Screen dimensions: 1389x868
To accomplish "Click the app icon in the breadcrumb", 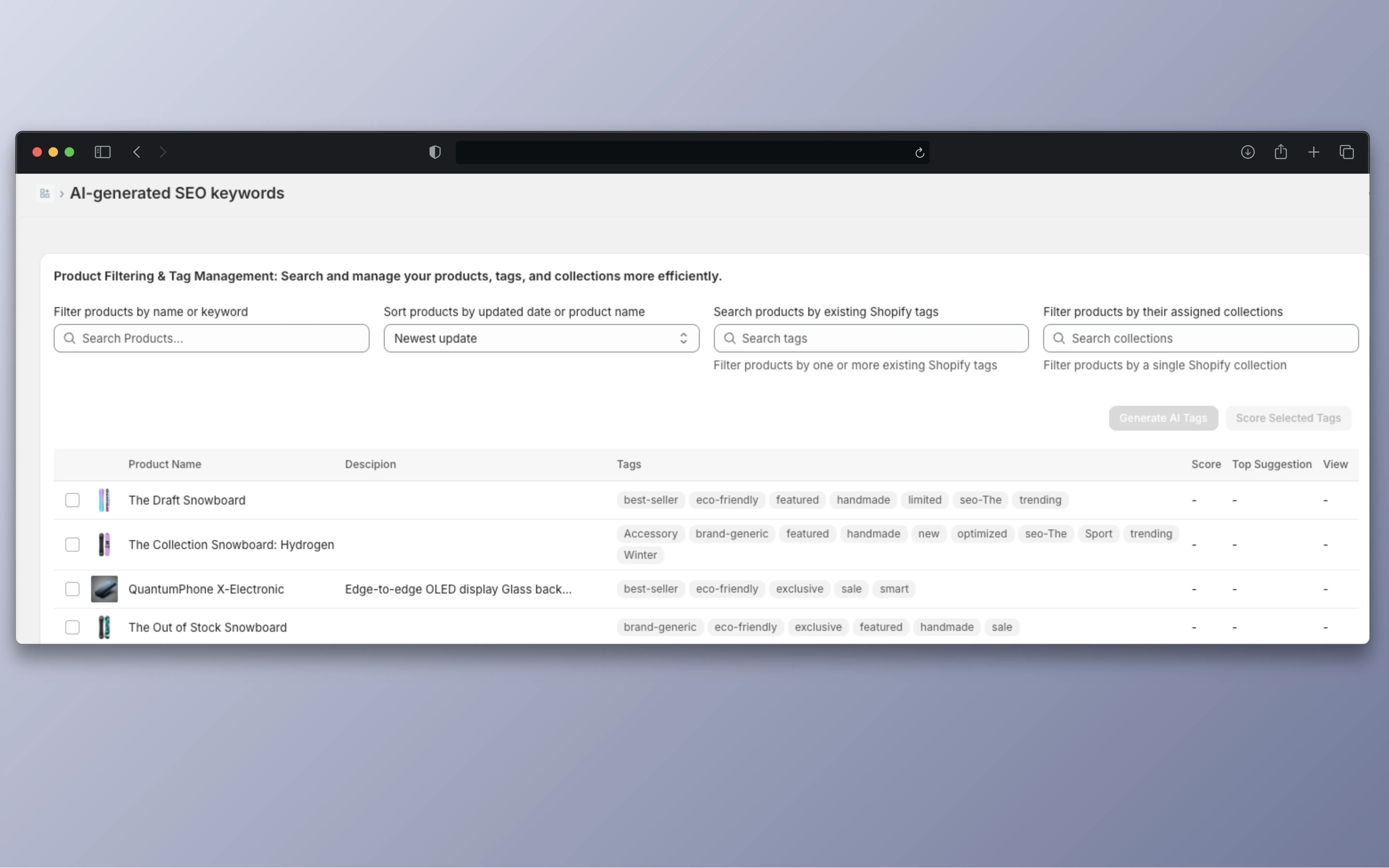I will click(x=45, y=193).
